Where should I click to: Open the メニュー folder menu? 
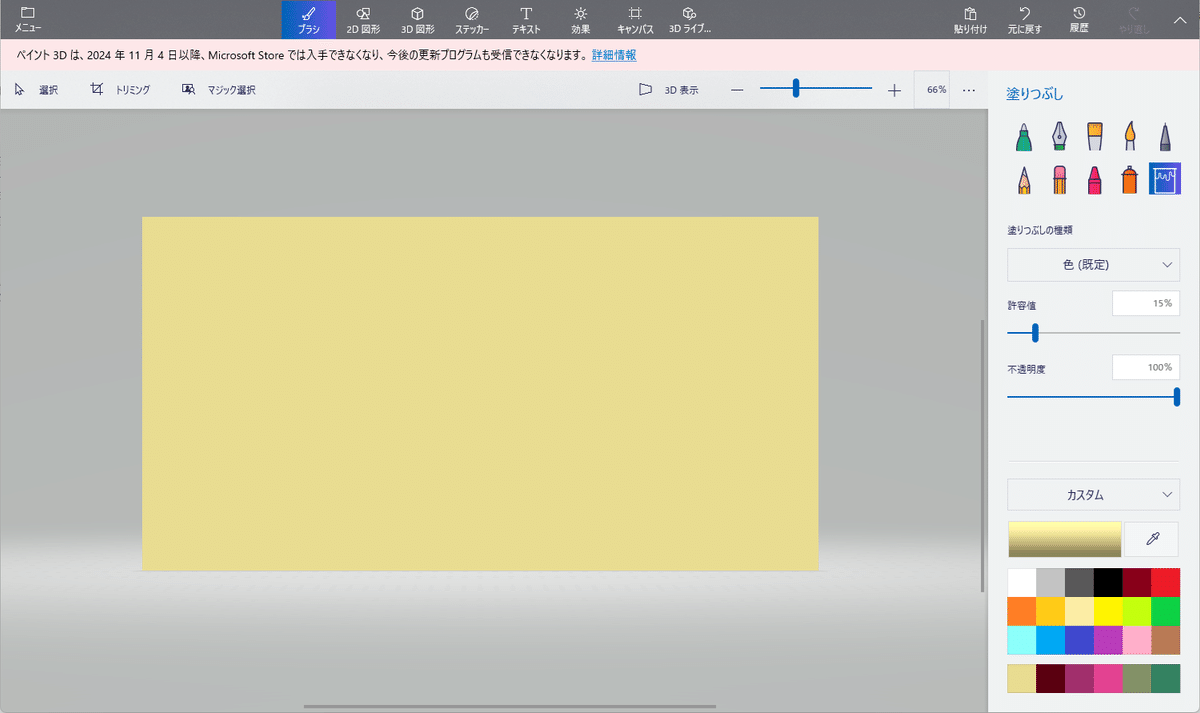(28, 19)
